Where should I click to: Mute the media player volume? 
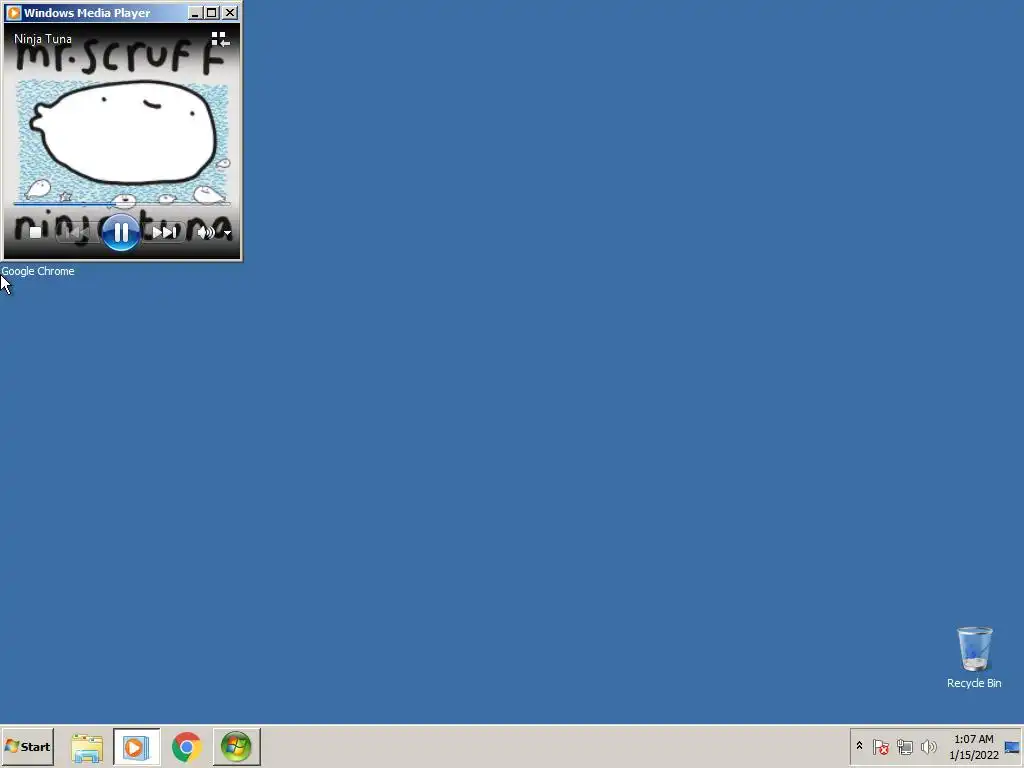205,232
